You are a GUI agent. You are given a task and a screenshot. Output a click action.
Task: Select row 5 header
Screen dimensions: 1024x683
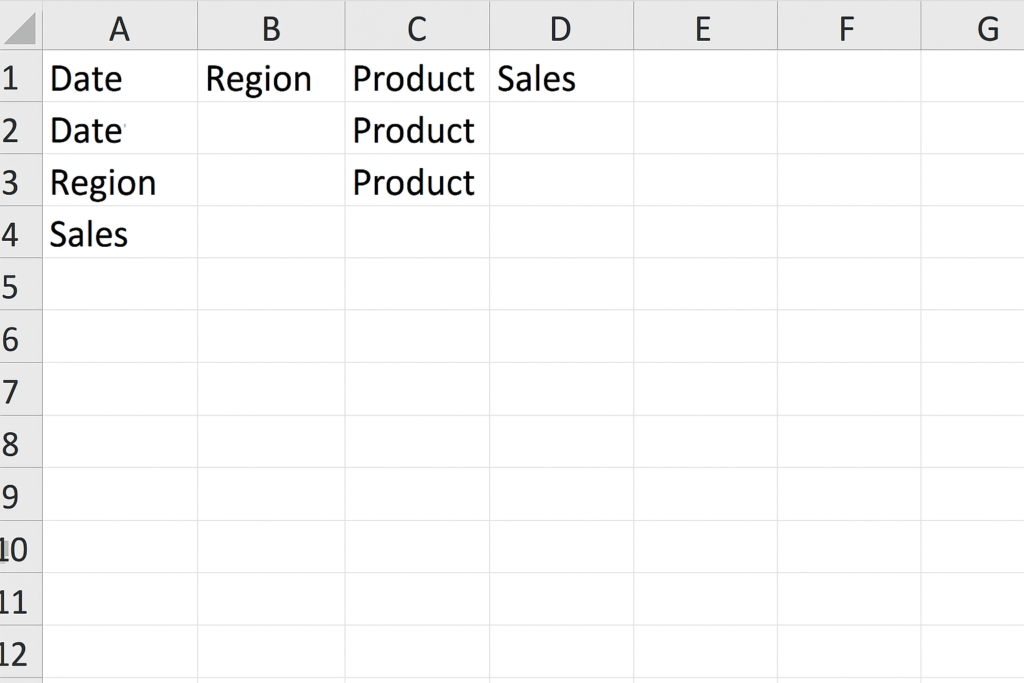click(x=21, y=284)
